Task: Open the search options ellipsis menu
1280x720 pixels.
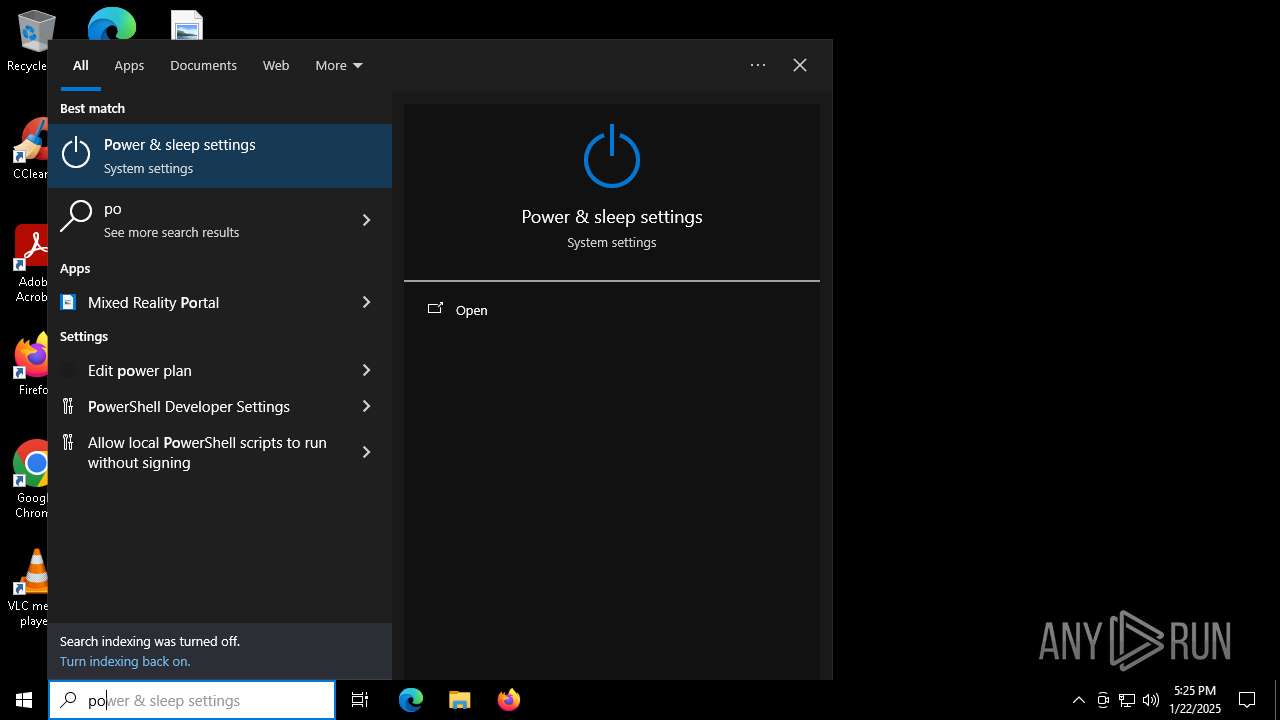Action: click(x=758, y=65)
